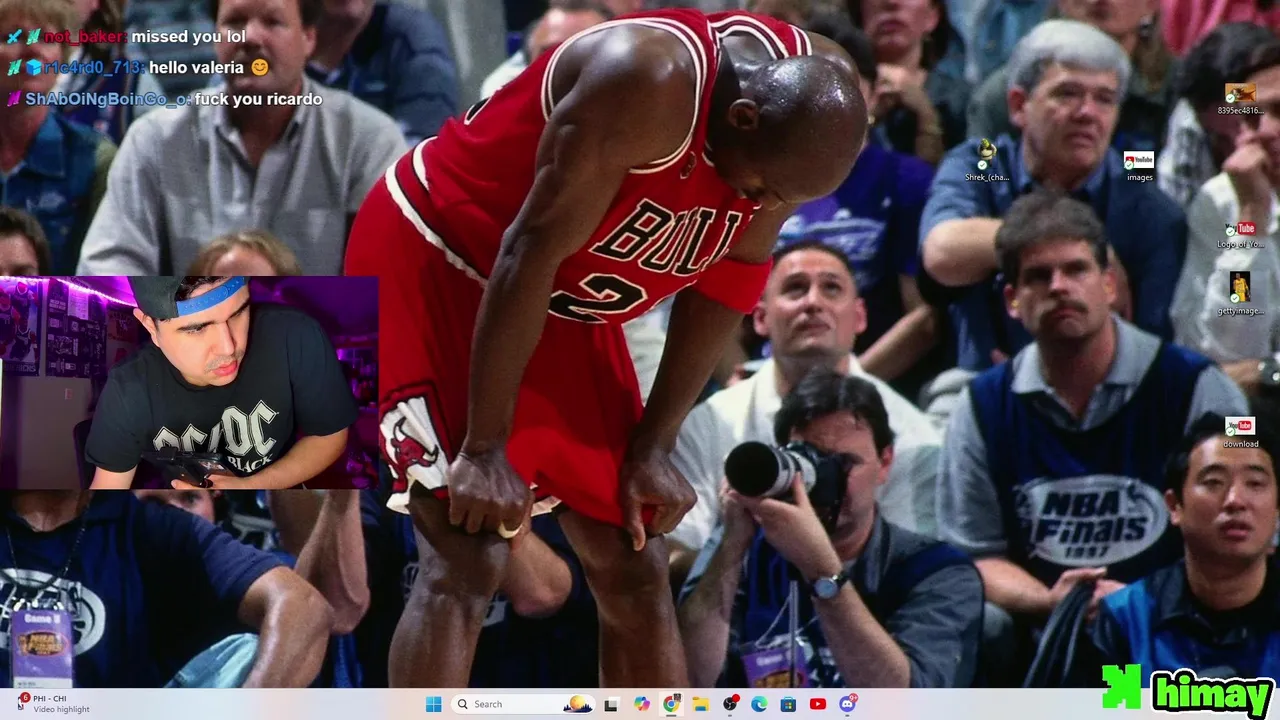Click chat username not_baker

point(85,37)
